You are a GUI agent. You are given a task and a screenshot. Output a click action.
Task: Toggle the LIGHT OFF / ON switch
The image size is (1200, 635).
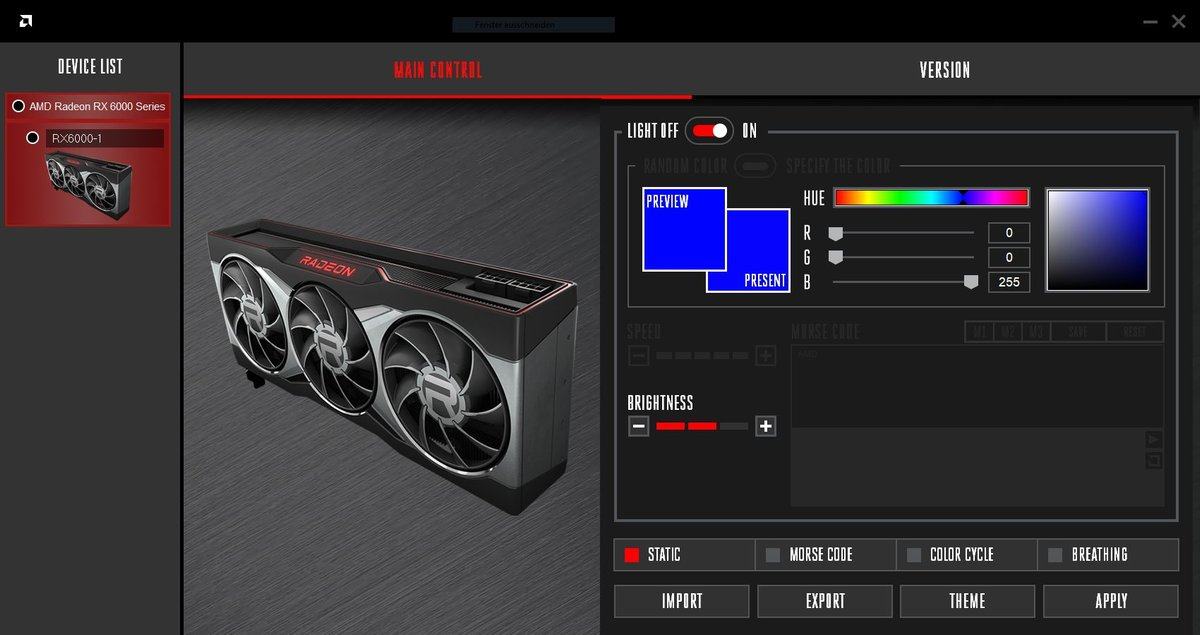pyautogui.click(x=709, y=131)
